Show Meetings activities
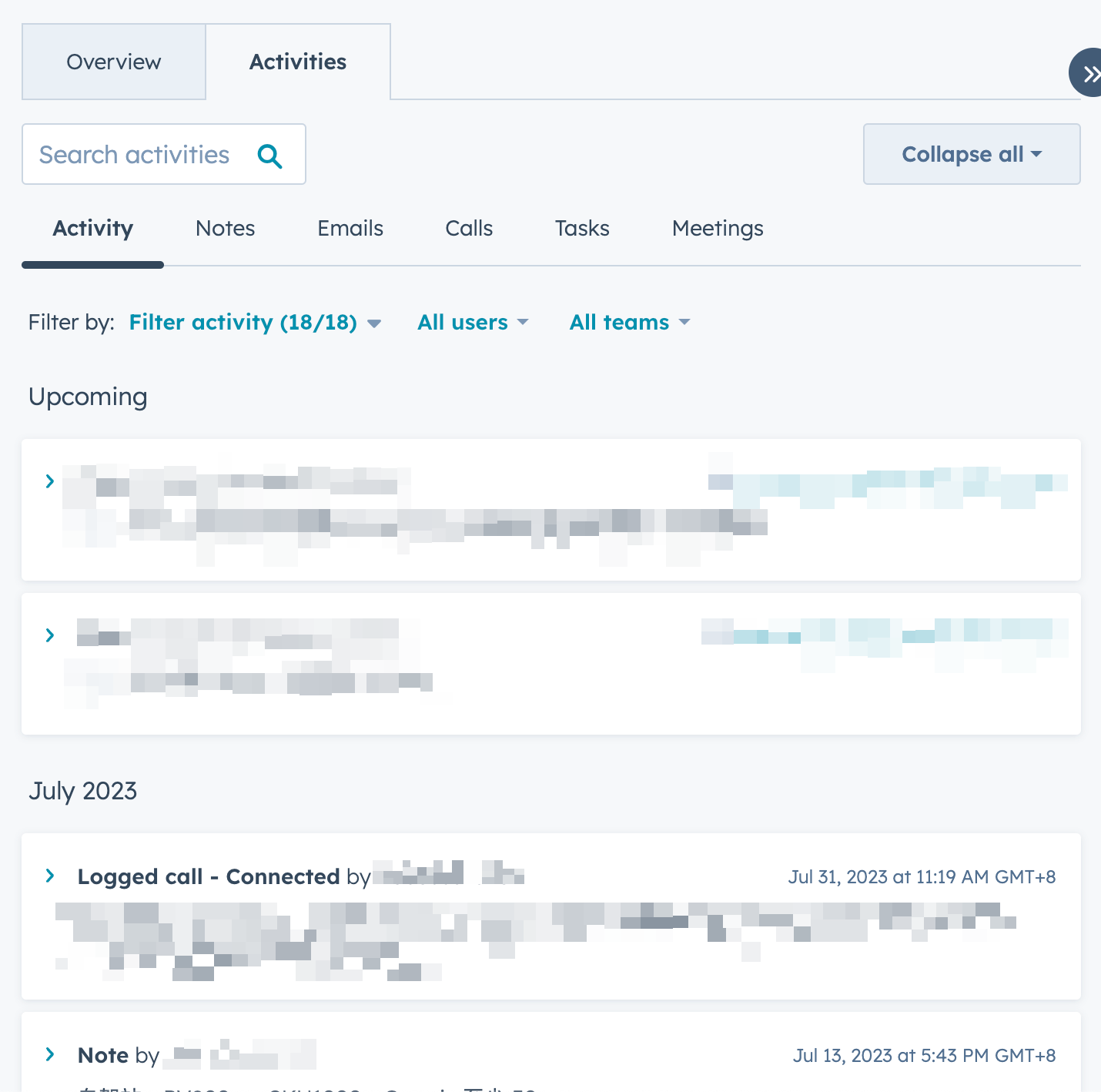 pyautogui.click(x=717, y=228)
